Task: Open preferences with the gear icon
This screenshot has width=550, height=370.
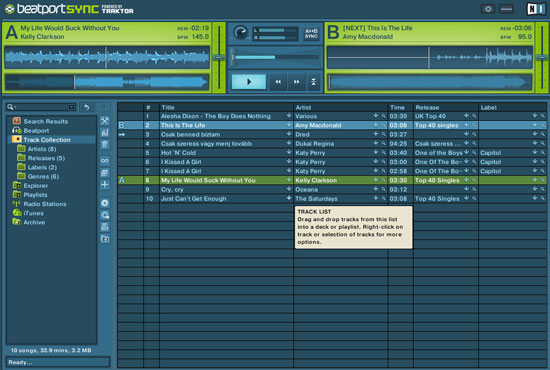Action: (x=488, y=9)
